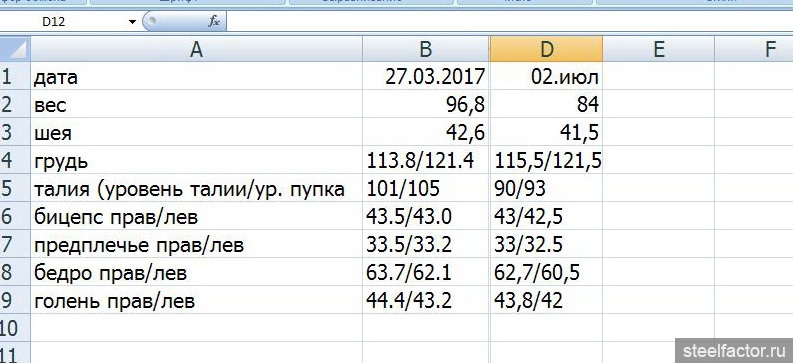The image size is (793, 363).
Task: Click the steelfactor.ru watermark link
Action: pyautogui.click(x=734, y=350)
